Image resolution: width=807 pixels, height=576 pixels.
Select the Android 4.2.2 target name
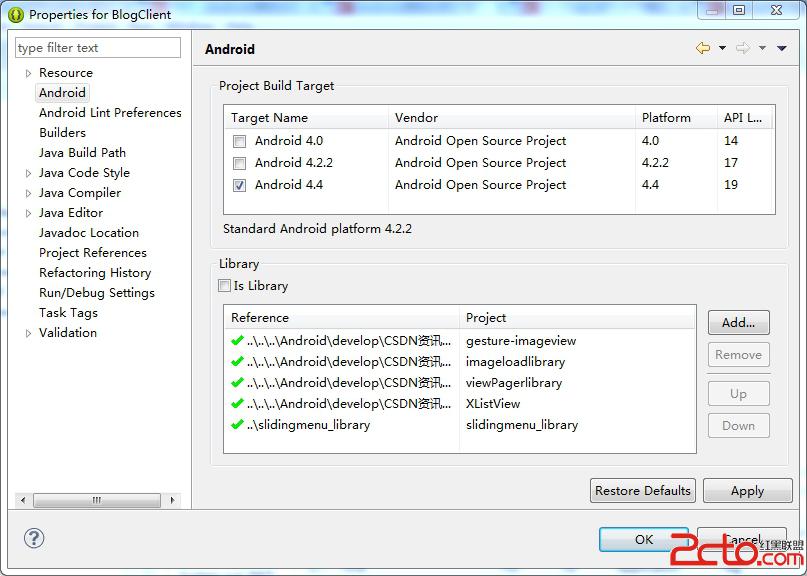point(294,163)
